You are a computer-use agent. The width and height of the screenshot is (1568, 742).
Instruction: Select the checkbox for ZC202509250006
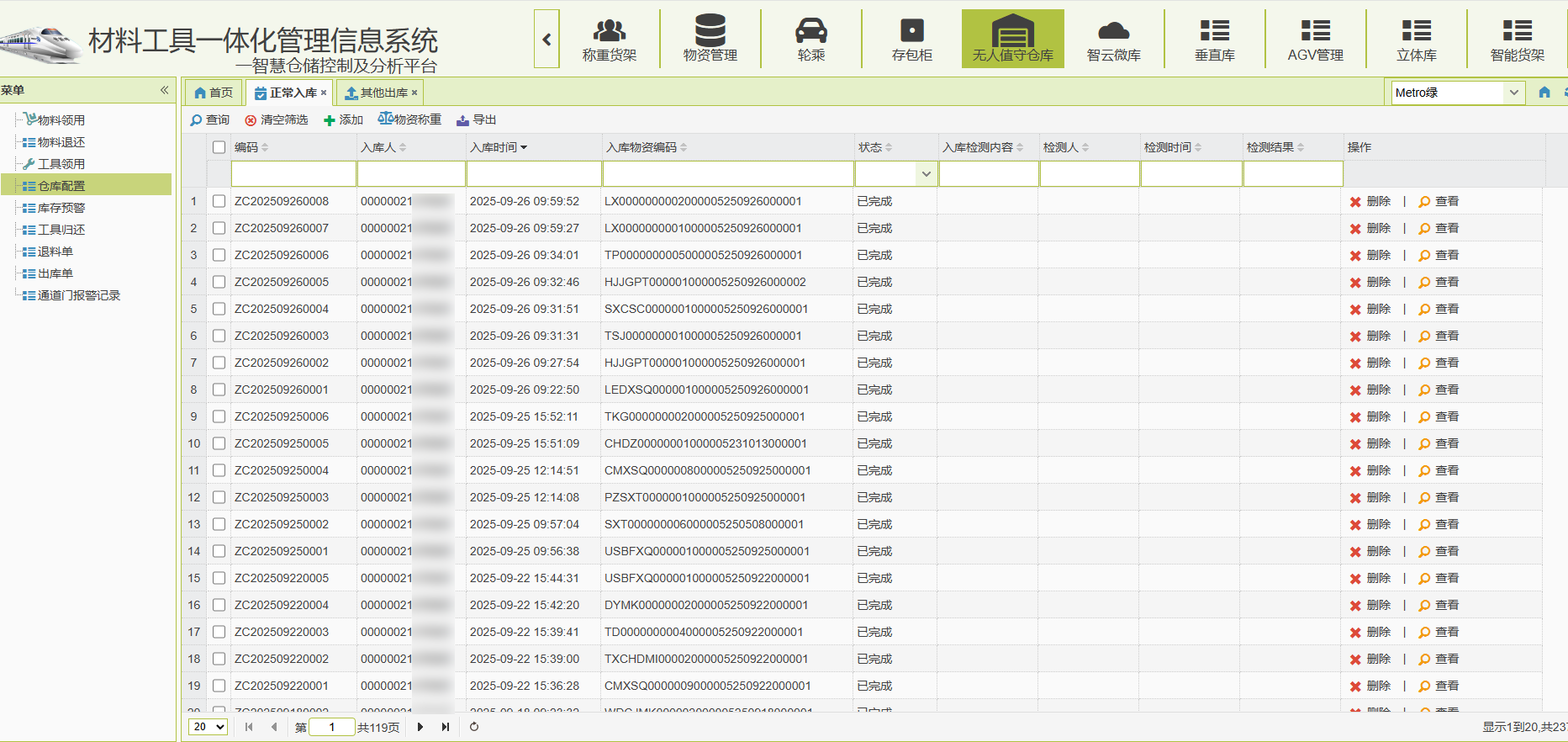tap(219, 416)
